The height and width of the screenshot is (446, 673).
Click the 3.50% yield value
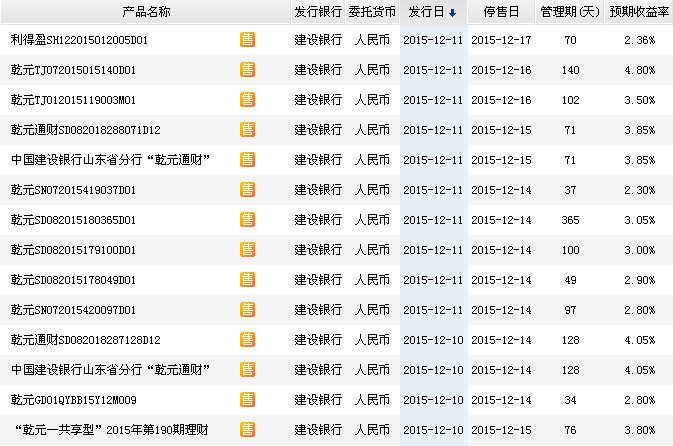(x=640, y=100)
